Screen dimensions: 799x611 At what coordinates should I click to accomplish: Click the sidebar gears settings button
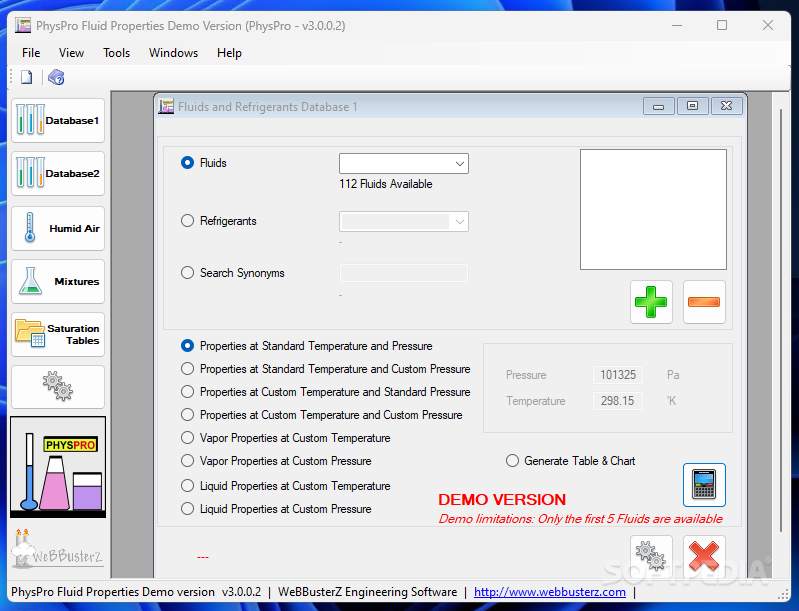(58, 387)
